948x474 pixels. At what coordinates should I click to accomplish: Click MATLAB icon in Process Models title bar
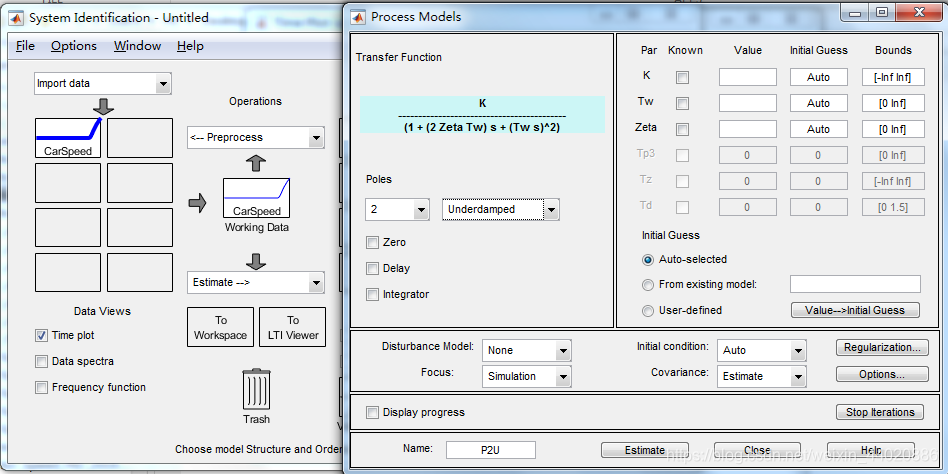coord(359,17)
